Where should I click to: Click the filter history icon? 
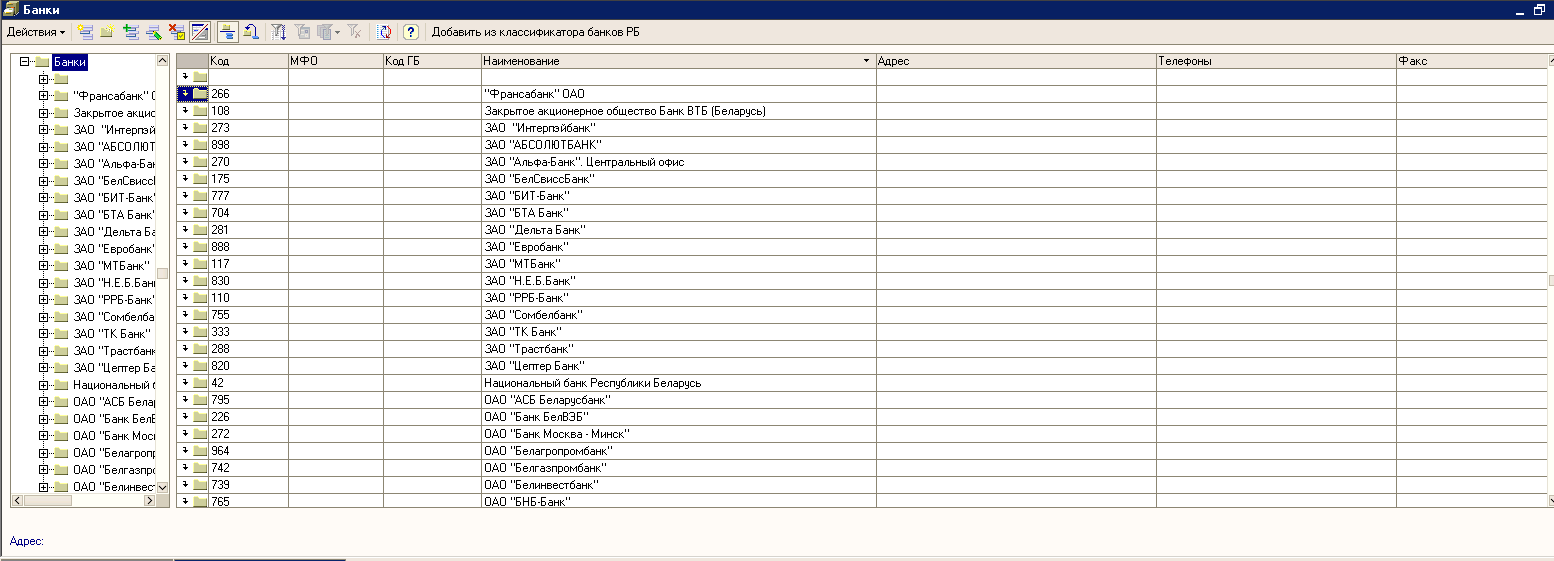click(x=323, y=32)
